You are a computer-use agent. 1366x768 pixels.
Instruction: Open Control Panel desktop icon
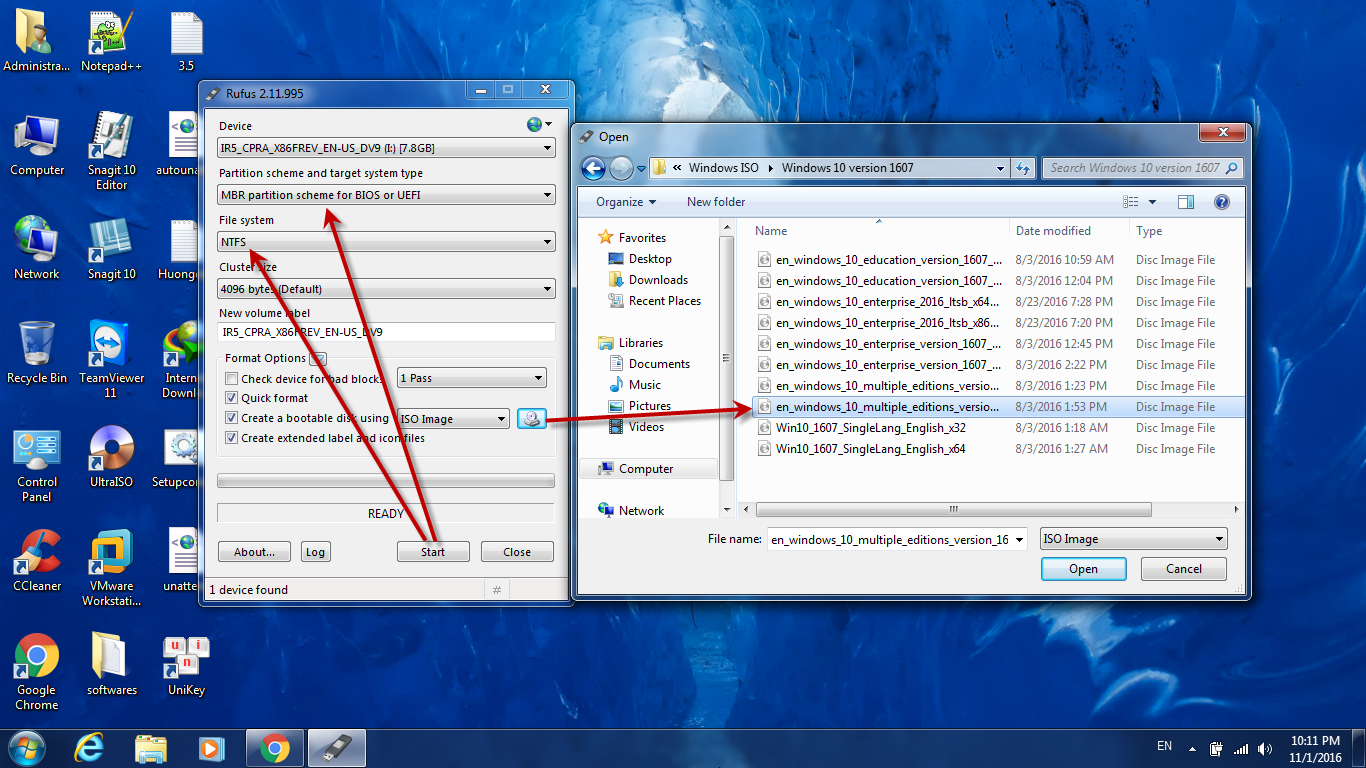pyautogui.click(x=37, y=466)
